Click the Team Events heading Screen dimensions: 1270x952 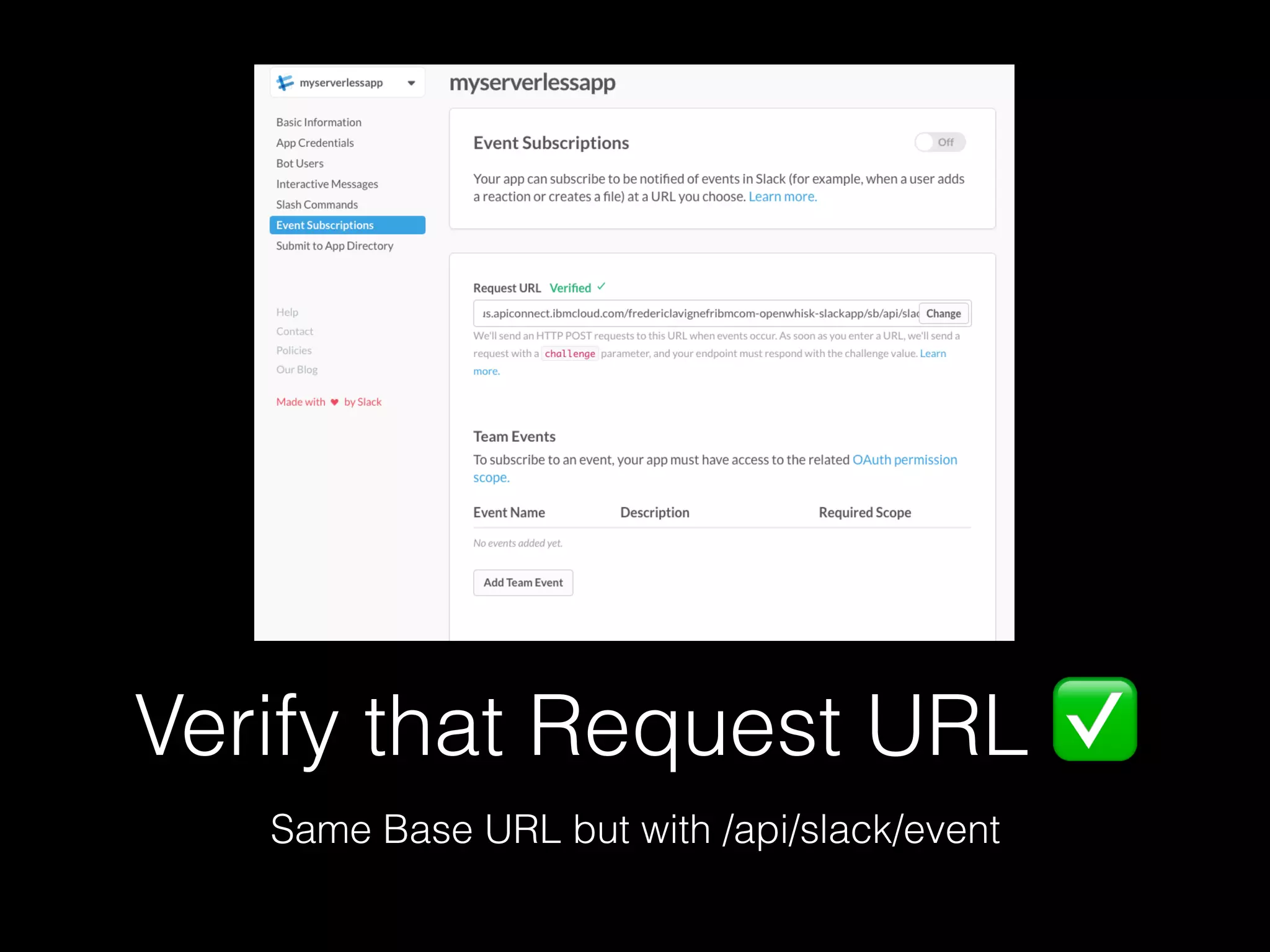[x=514, y=436]
